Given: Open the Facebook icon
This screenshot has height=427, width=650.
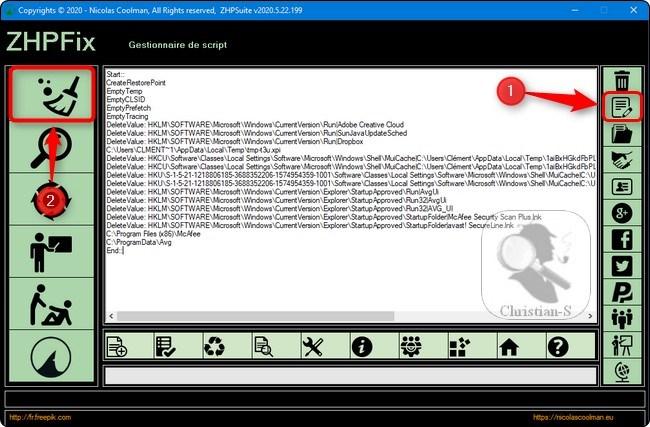Looking at the screenshot, I should click(x=622, y=240).
